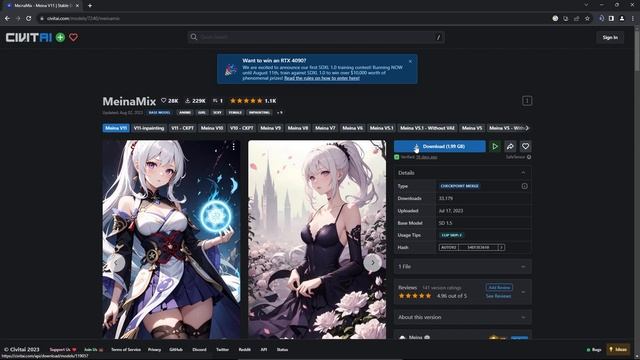Select the Meina V7 version tab
640x360 pixels.
325,128
